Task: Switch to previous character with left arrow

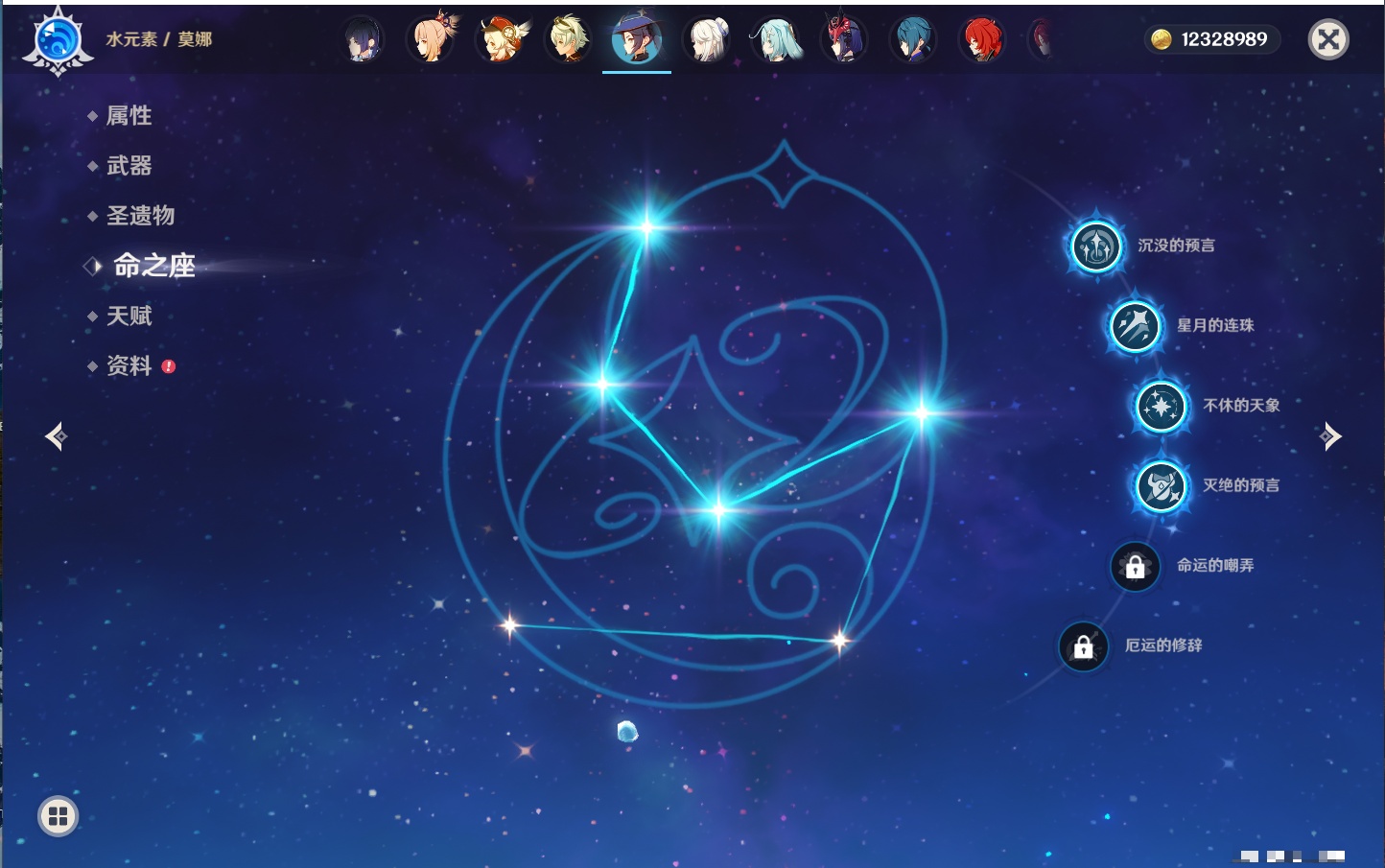Action: (56, 436)
